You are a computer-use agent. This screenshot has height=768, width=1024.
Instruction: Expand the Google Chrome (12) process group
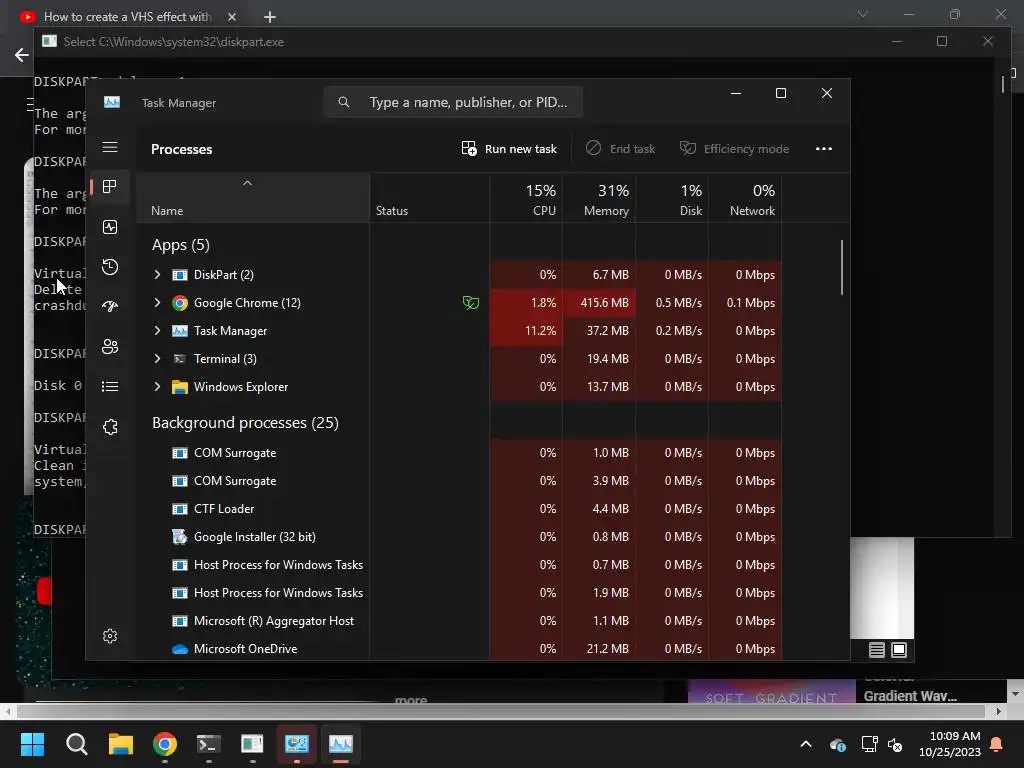[x=157, y=302]
